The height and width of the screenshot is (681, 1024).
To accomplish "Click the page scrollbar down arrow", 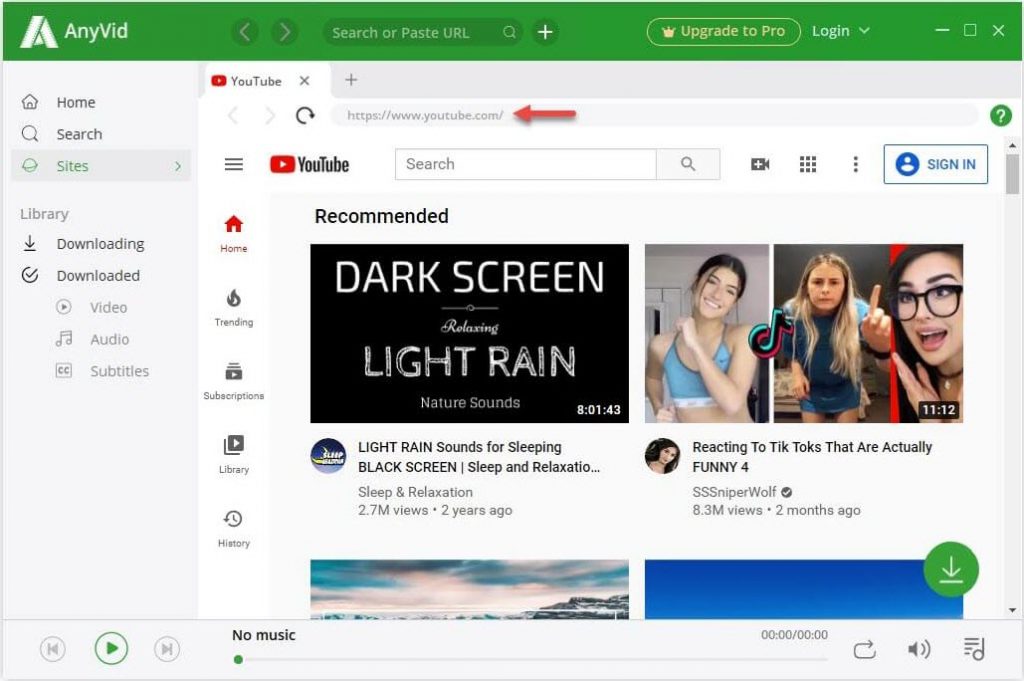I will click(1012, 610).
